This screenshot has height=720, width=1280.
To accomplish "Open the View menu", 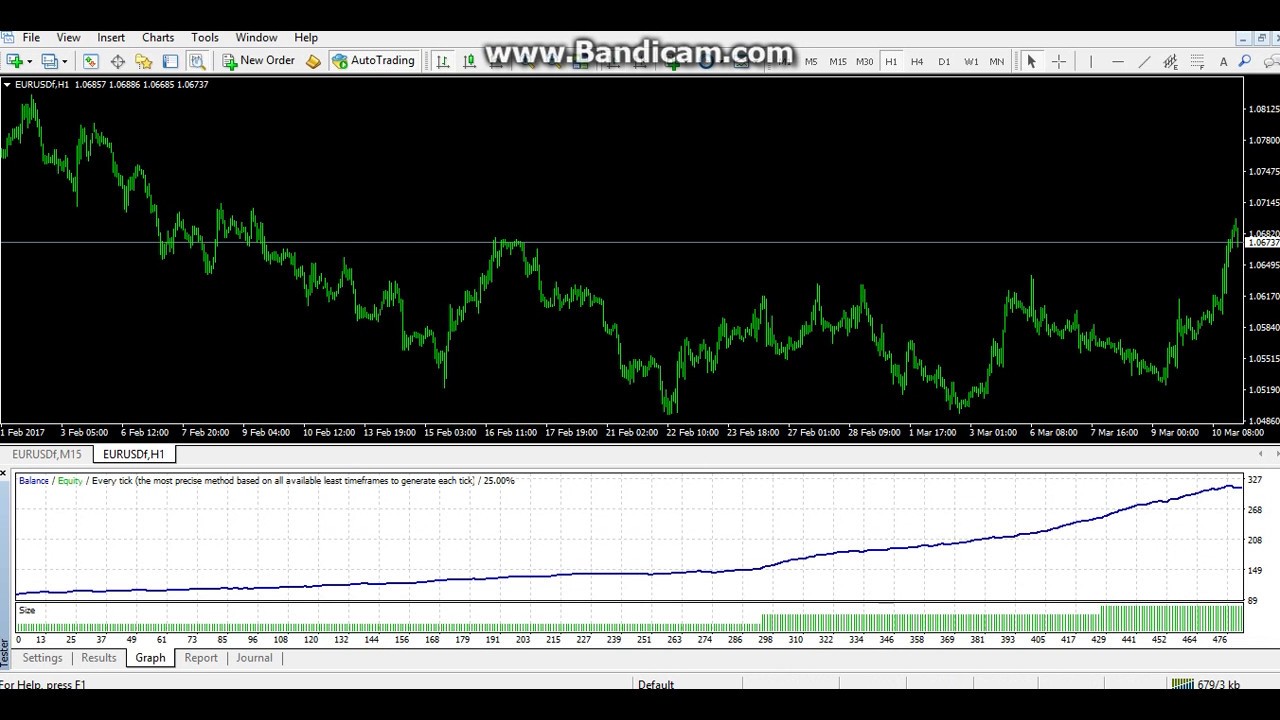I will [68, 37].
